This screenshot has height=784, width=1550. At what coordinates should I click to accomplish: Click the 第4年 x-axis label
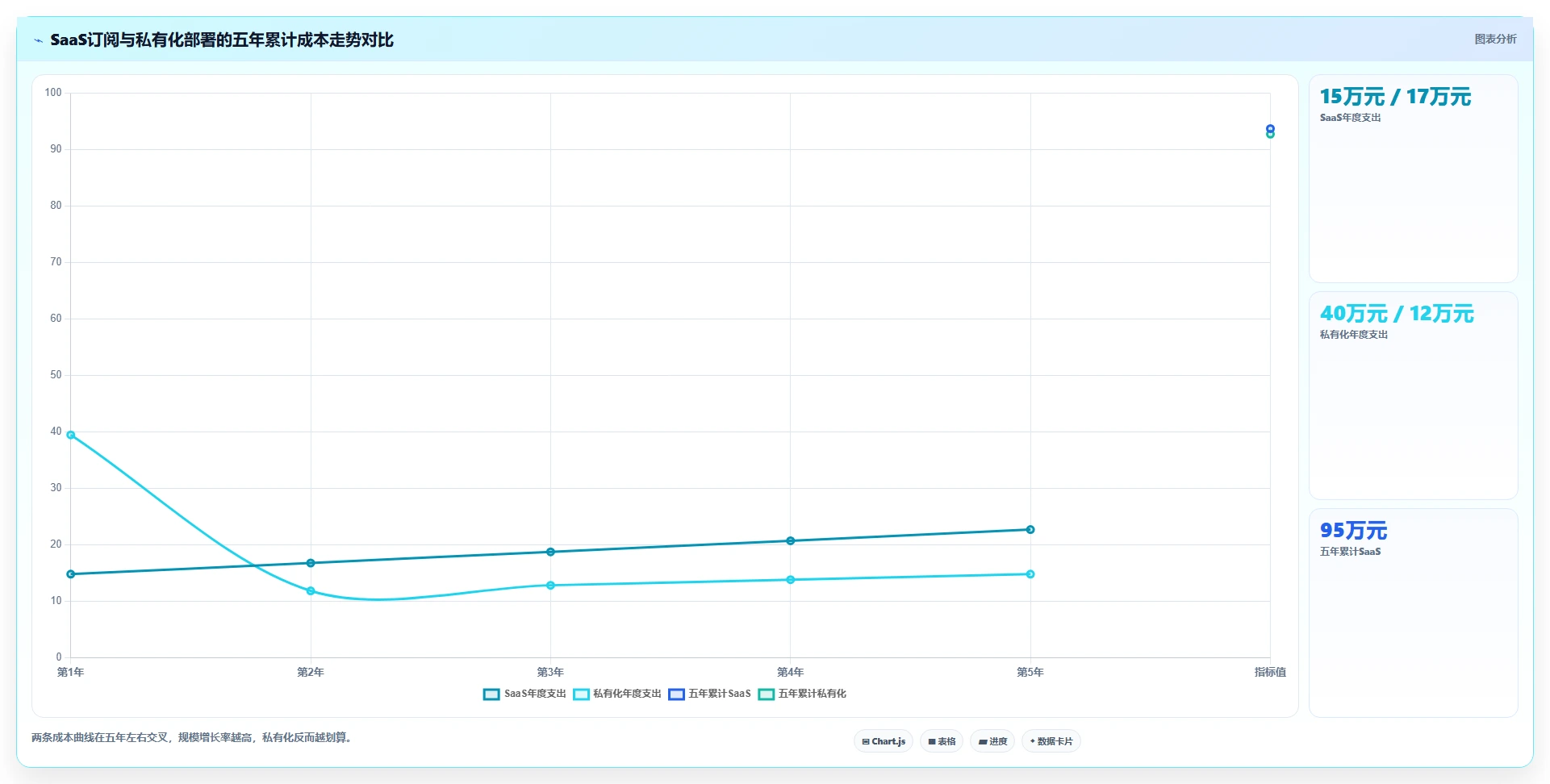tap(791, 672)
